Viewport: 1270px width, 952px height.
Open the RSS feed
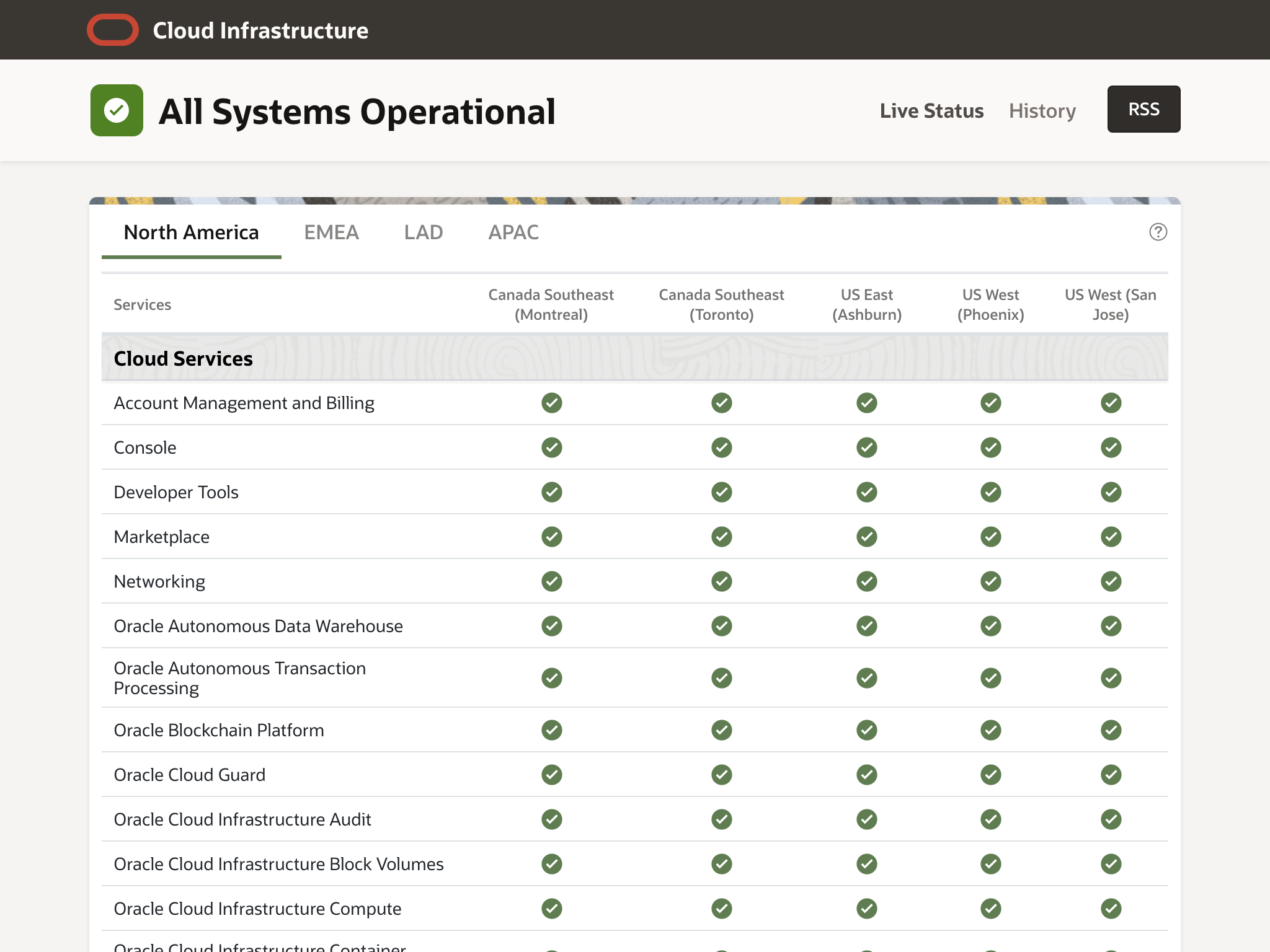click(x=1143, y=109)
